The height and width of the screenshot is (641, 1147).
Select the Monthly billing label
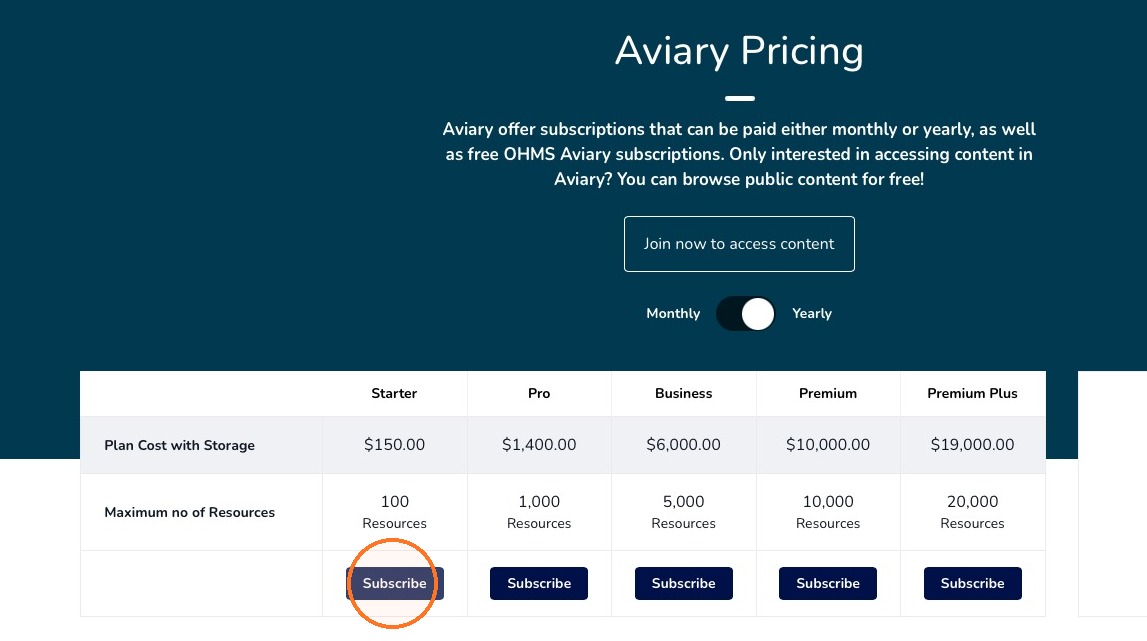click(673, 313)
